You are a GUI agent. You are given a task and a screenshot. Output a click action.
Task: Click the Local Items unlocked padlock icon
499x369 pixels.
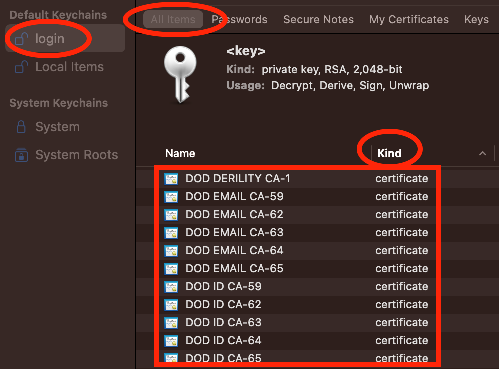(x=21, y=67)
